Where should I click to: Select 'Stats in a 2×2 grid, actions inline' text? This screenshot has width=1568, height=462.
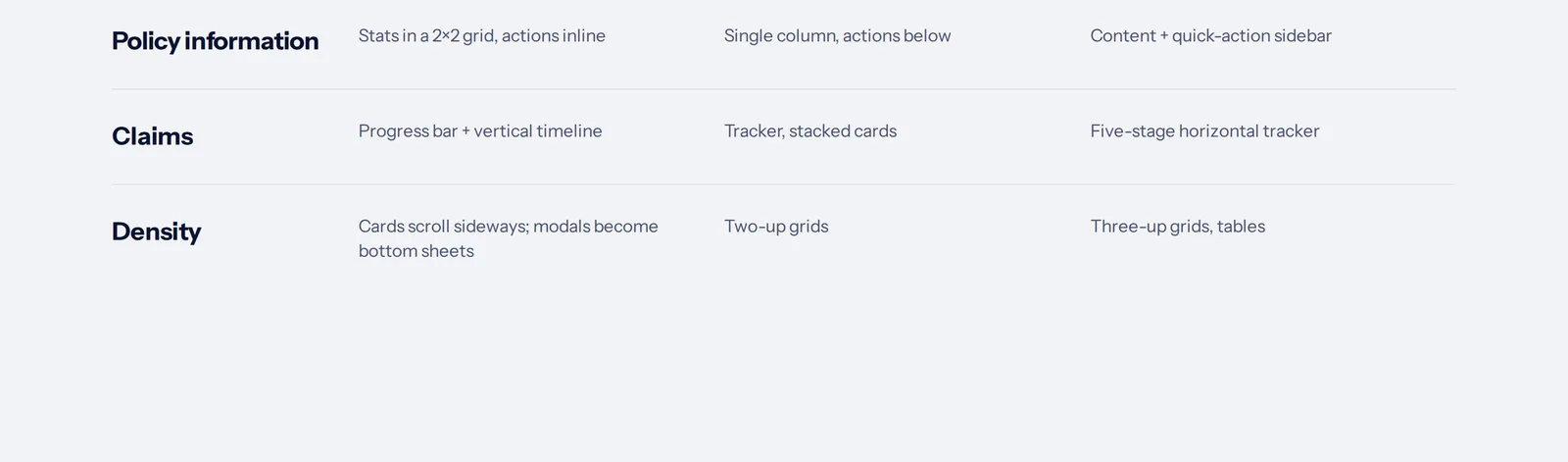482,36
